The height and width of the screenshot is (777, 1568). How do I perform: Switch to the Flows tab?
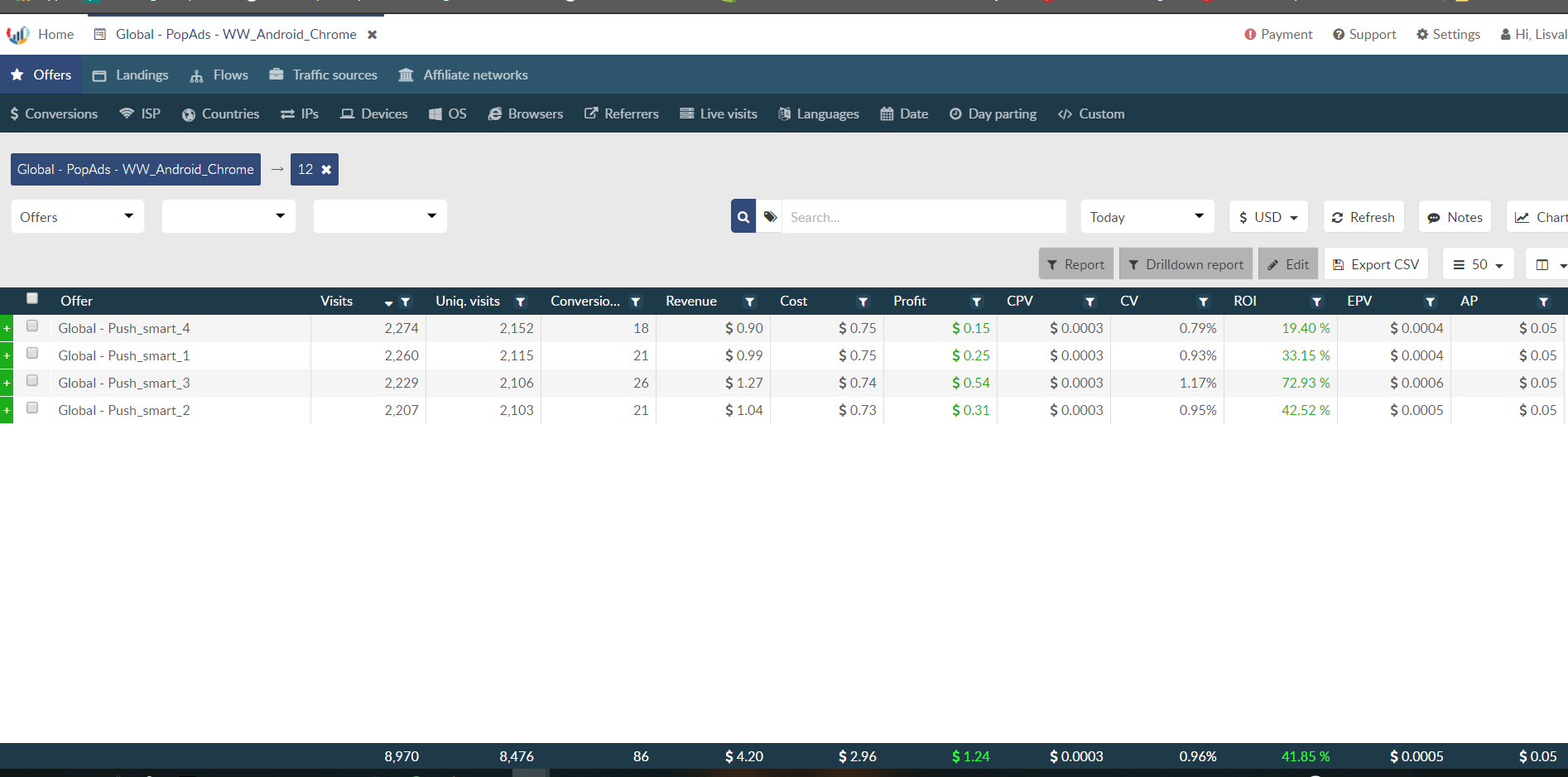coord(219,75)
